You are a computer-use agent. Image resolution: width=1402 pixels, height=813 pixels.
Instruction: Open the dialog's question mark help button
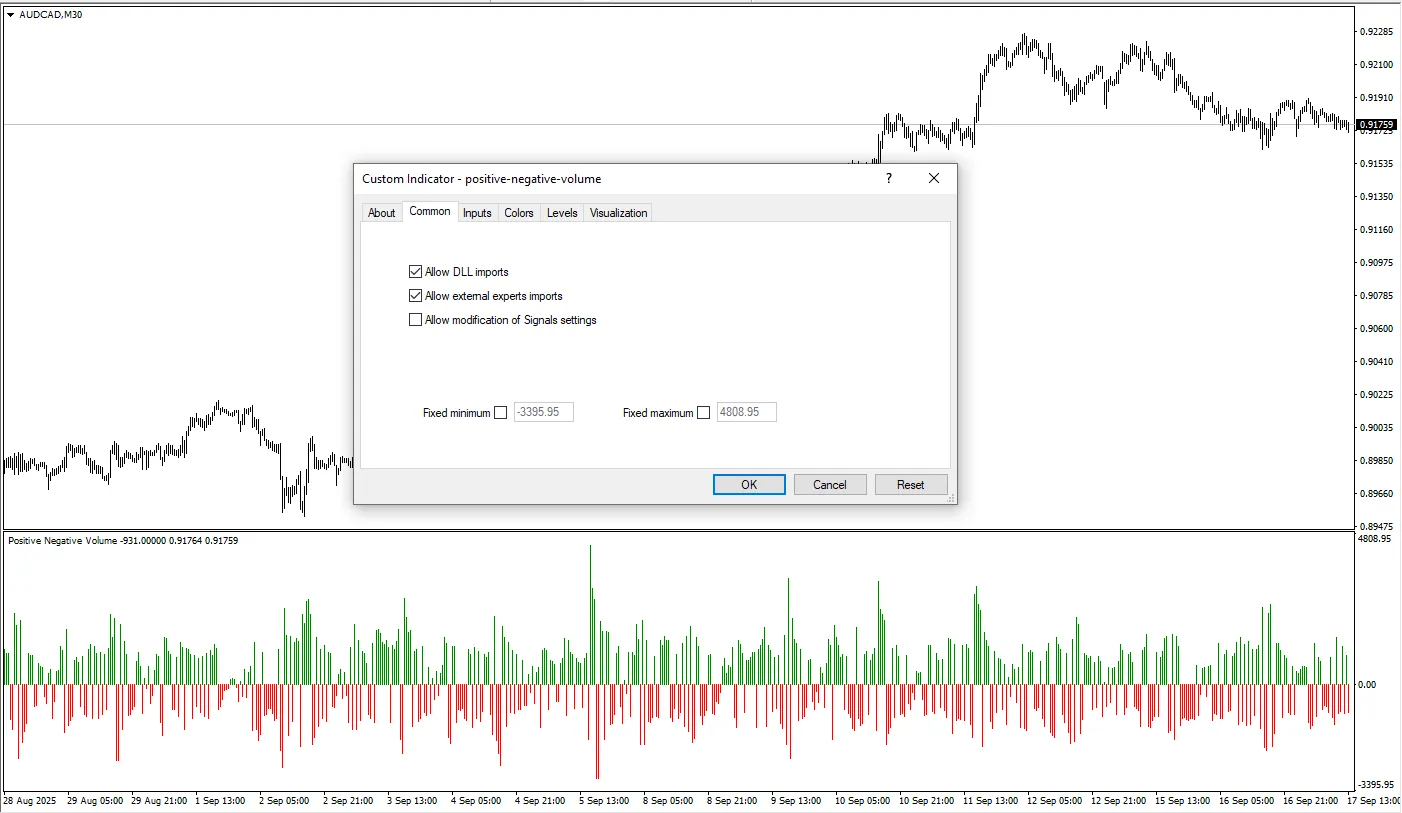click(x=888, y=178)
